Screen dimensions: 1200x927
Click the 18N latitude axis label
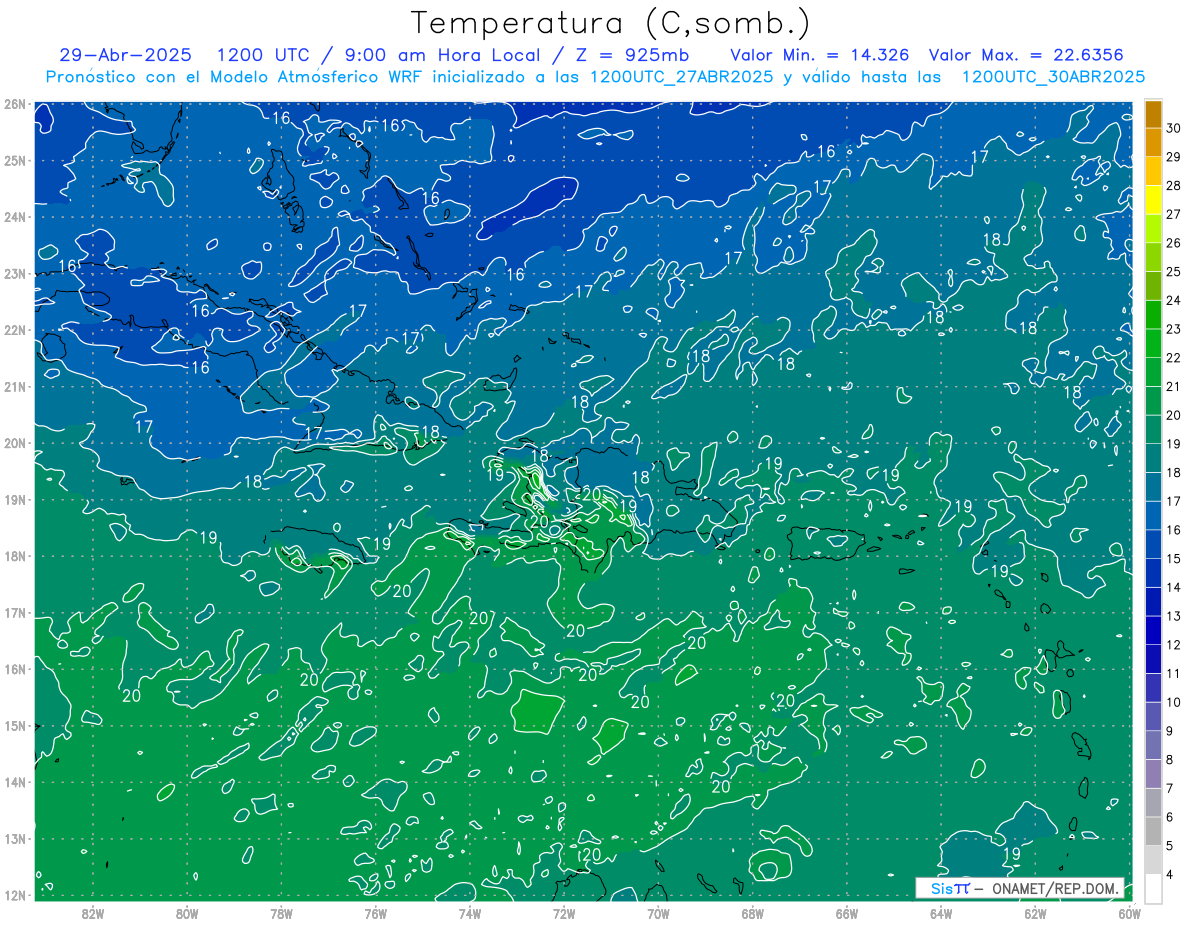click(x=15, y=556)
